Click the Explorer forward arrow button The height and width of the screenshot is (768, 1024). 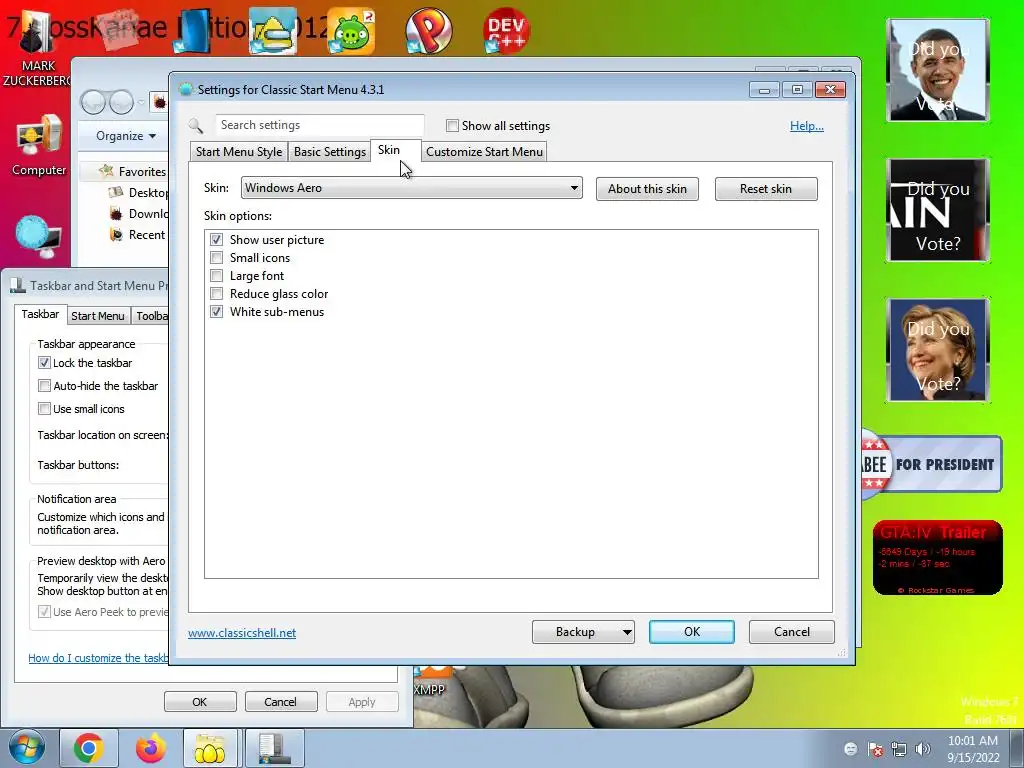tap(122, 102)
